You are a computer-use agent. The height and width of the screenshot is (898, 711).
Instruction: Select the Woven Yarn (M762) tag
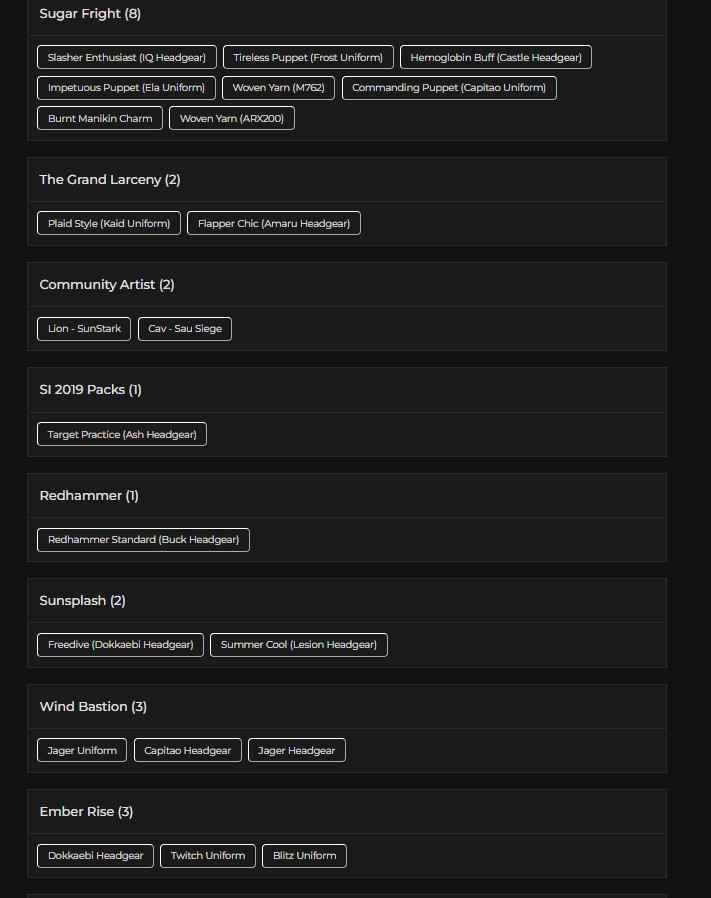coord(278,88)
